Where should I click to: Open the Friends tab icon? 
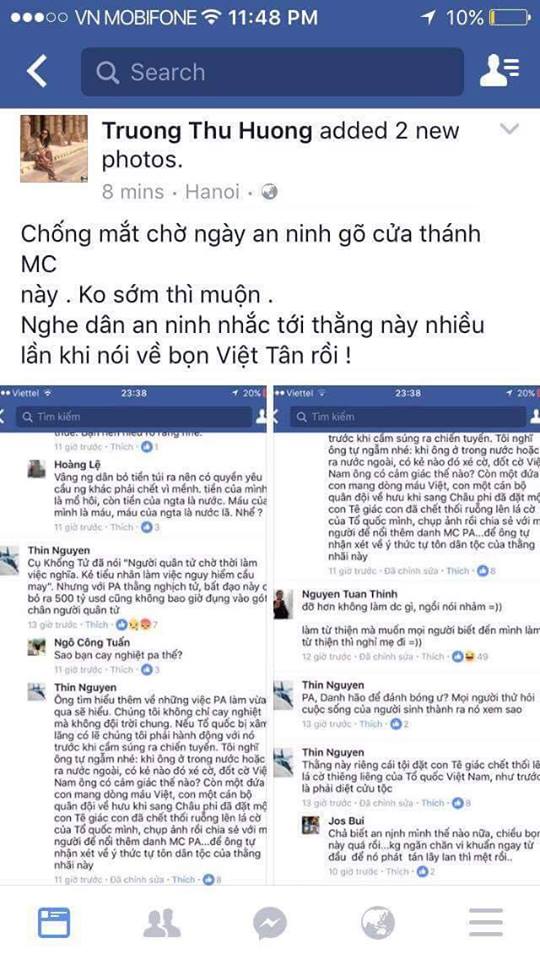pyautogui.click(x=162, y=923)
